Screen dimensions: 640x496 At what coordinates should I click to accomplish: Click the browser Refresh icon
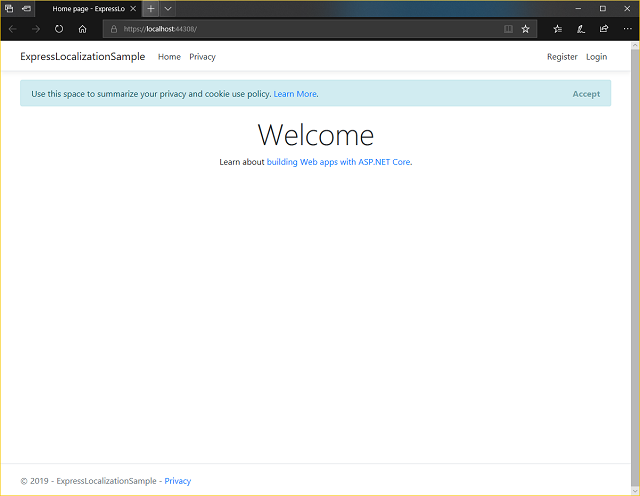(x=59, y=29)
